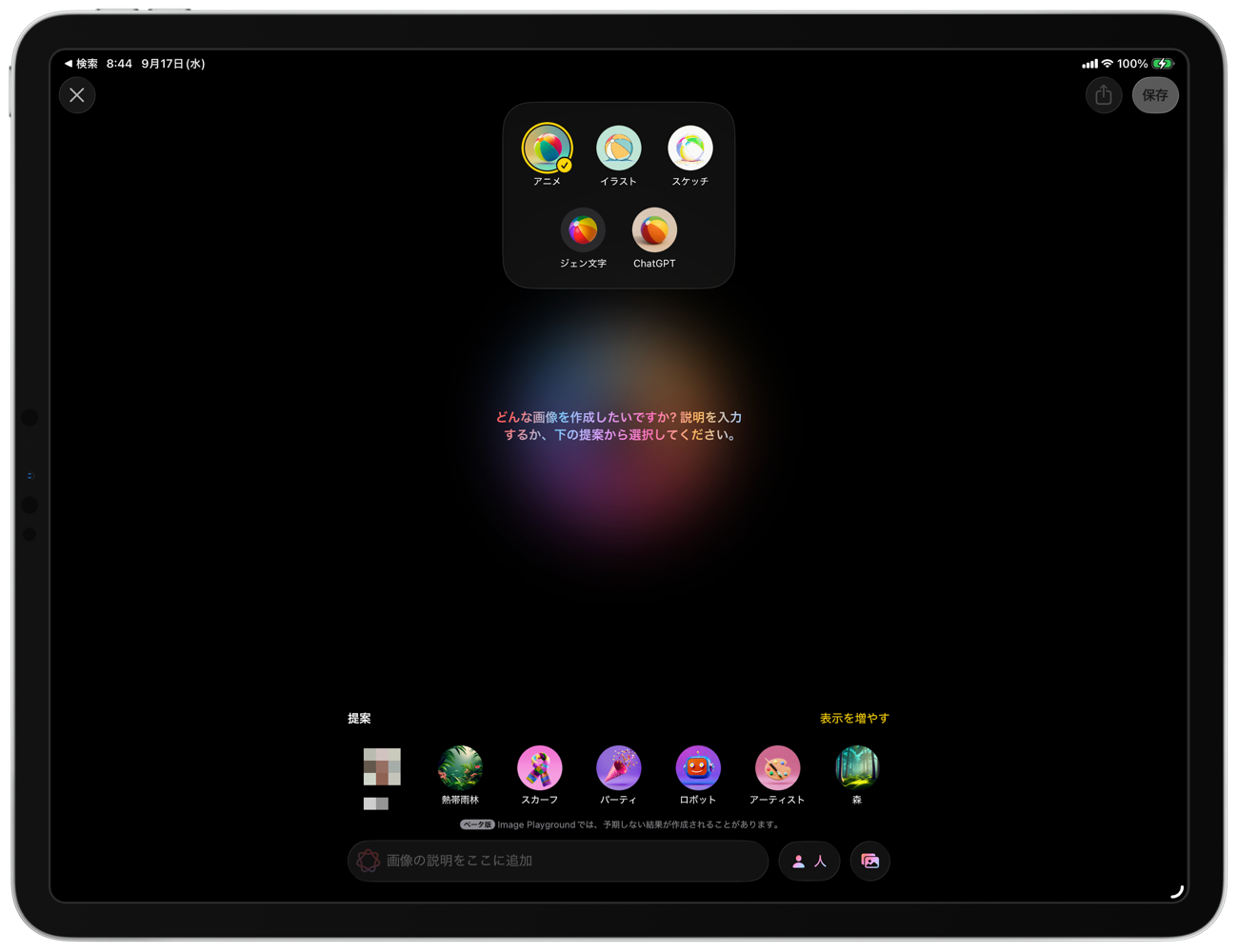Viewport: 1238px width, 952px height.
Task: Return to 検索 via the status bar link
Action: 80,63
